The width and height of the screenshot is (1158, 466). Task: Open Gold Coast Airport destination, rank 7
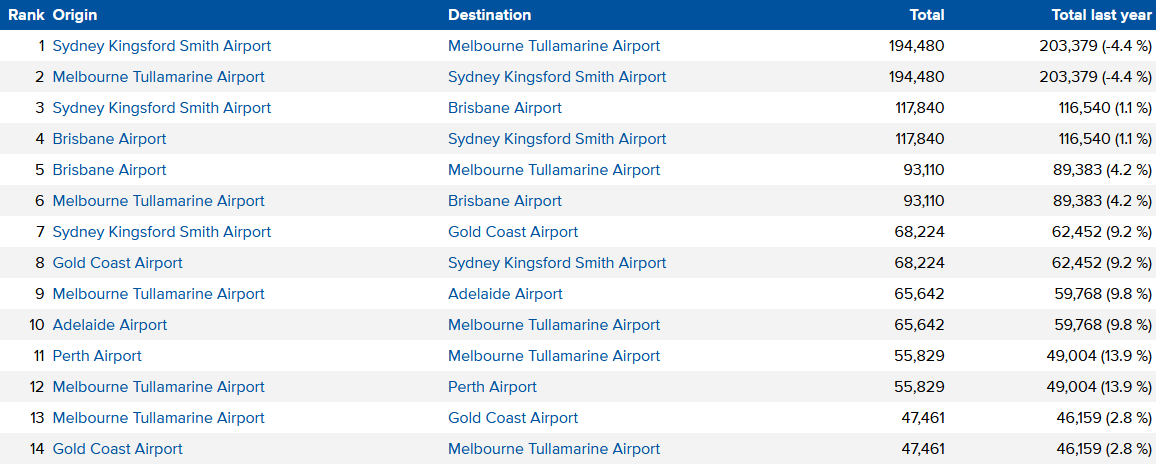click(513, 232)
